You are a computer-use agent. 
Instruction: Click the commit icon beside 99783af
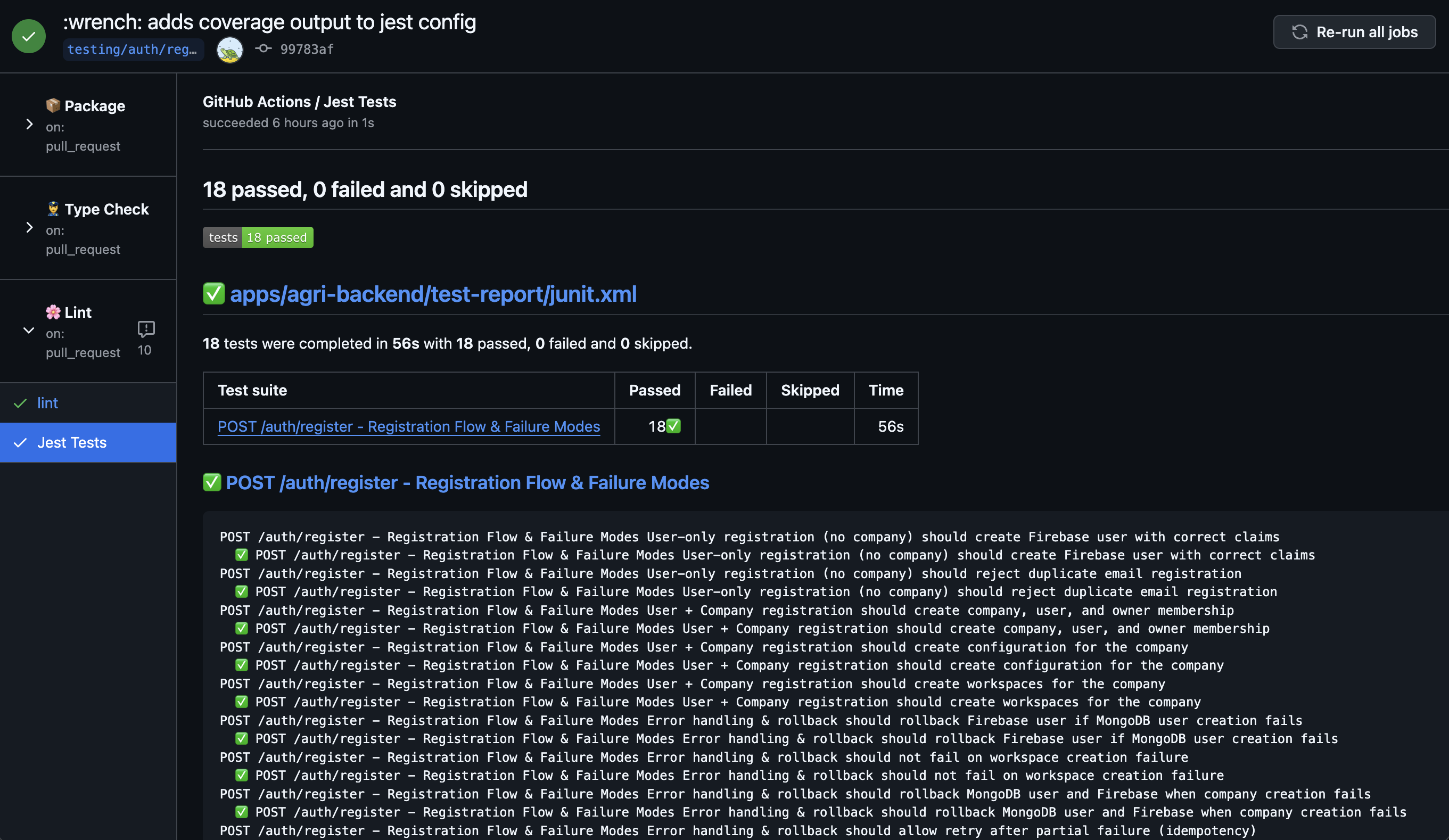263,49
